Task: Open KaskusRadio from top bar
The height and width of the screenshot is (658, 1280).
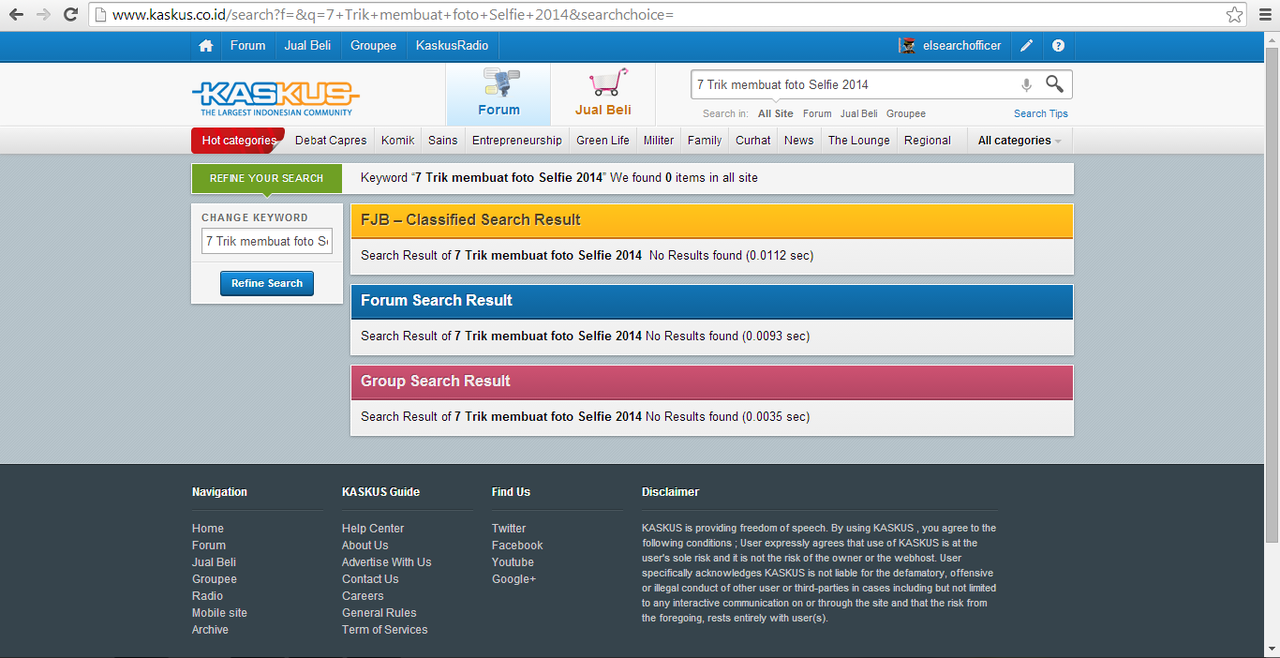Action: click(x=452, y=46)
